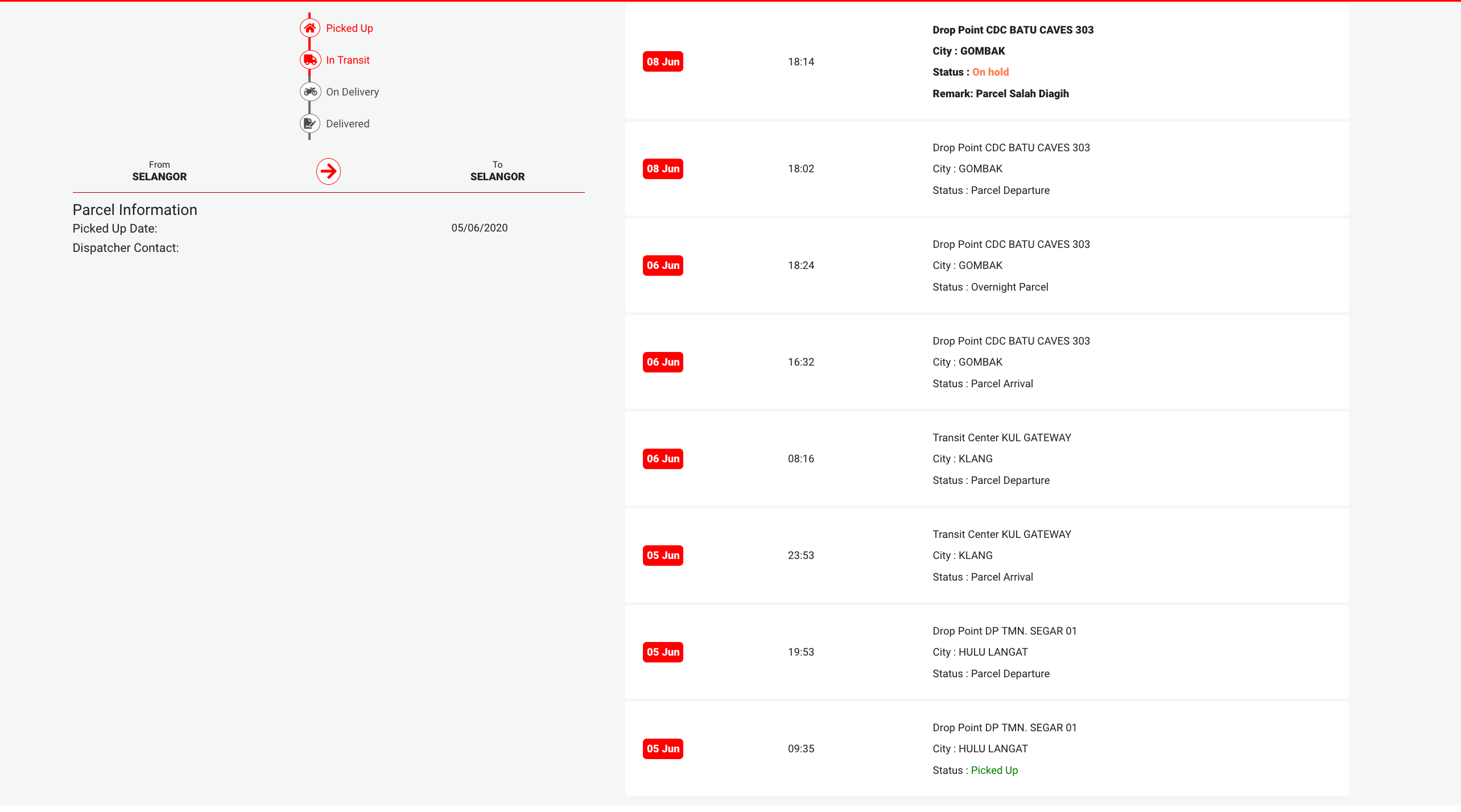Image resolution: width=1461 pixels, height=812 pixels.
Task: Click the orange On hold status text
Action: (990, 72)
